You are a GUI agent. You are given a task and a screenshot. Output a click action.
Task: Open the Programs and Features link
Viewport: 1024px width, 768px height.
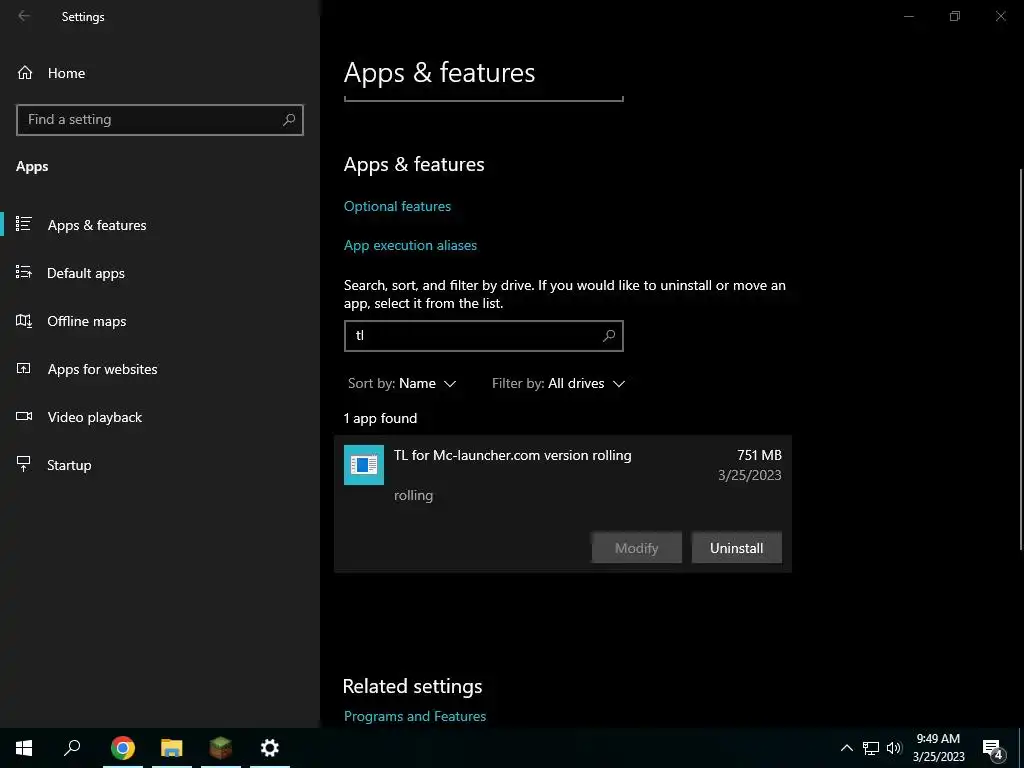415,716
